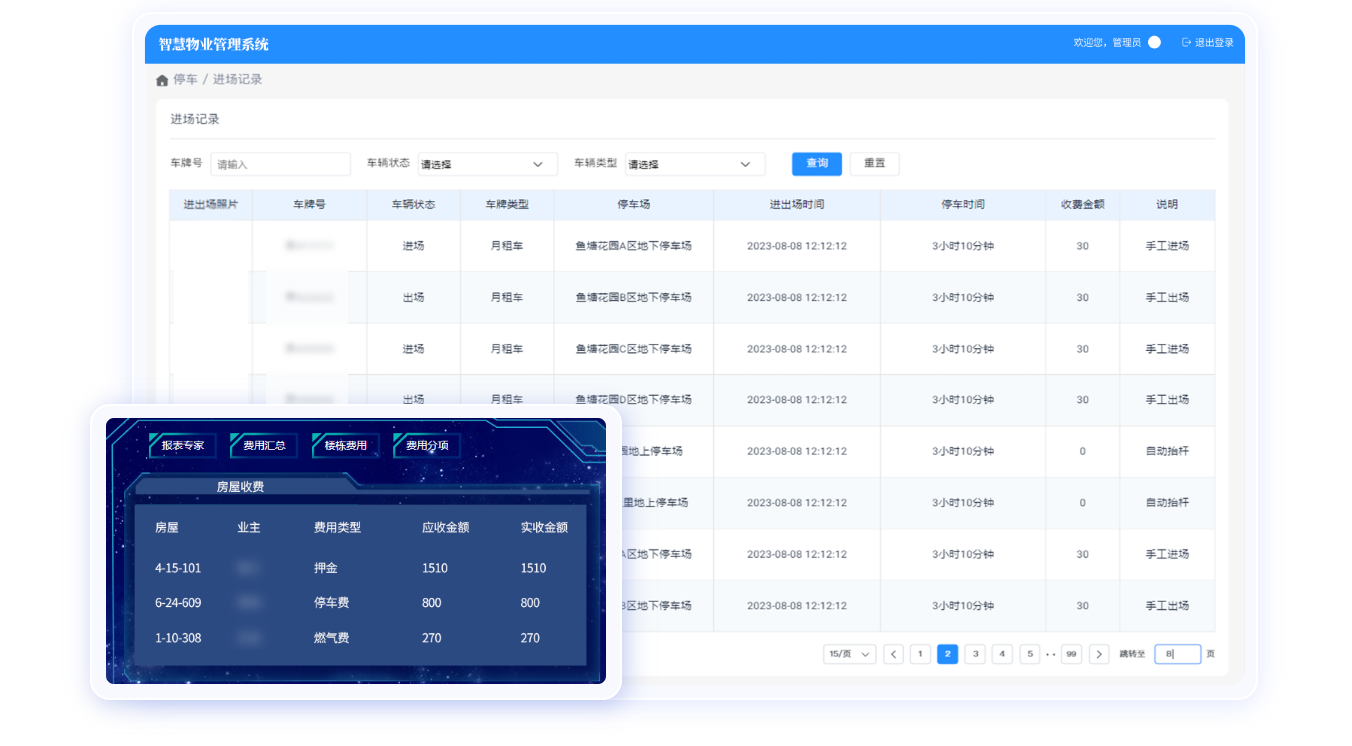Go to page 3

pyautogui.click(x=975, y=654)
